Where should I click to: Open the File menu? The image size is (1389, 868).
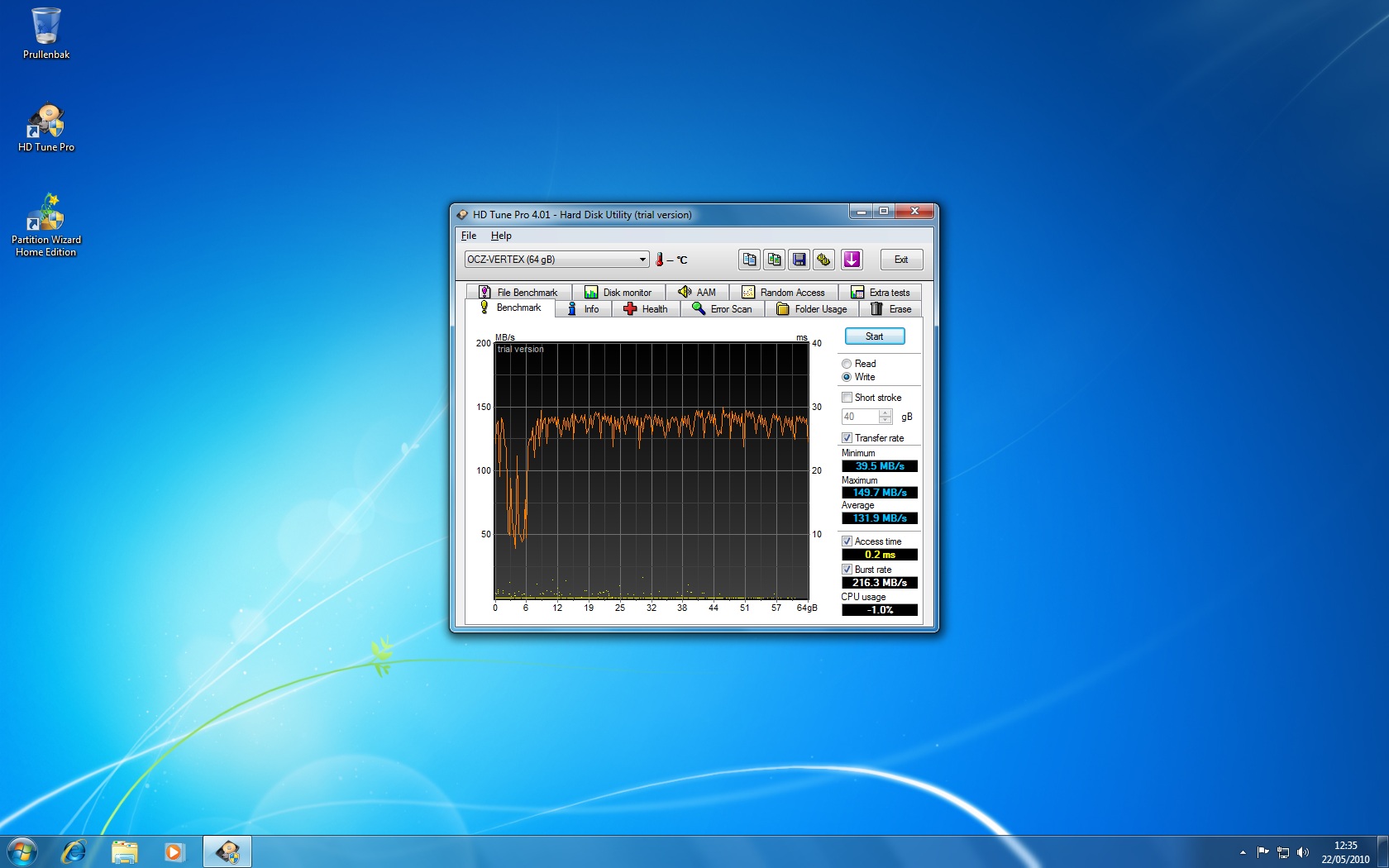(469, 236)
